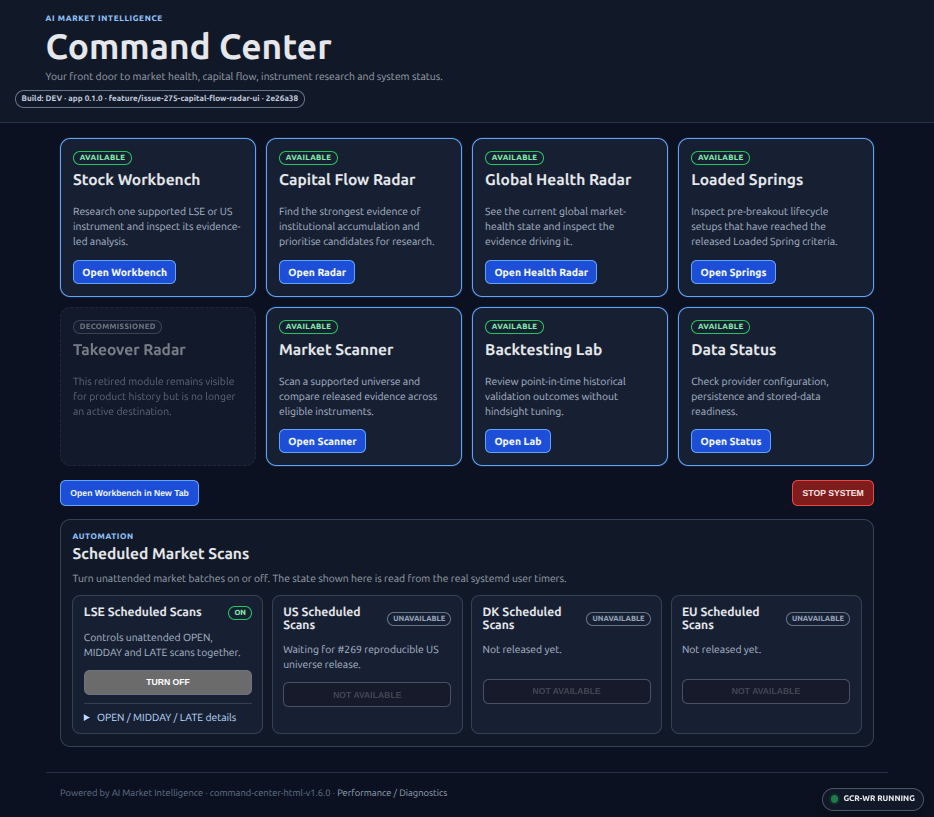
Task: Click the Open Workbench button
Action: (124, 272)
